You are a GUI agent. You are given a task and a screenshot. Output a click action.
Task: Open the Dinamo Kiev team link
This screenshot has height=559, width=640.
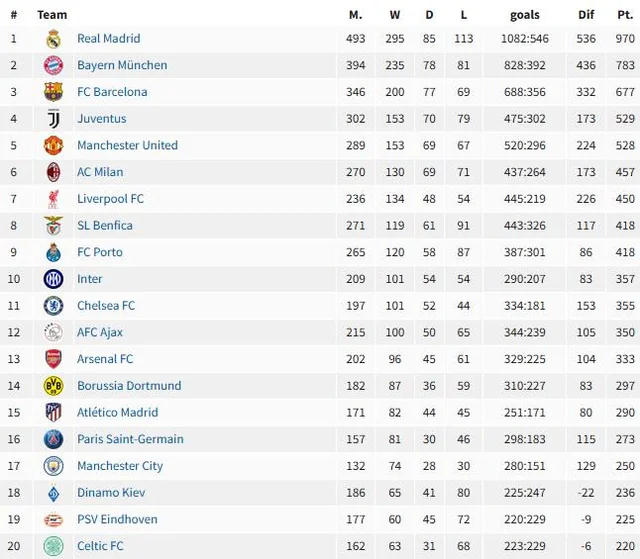point(111,493)
